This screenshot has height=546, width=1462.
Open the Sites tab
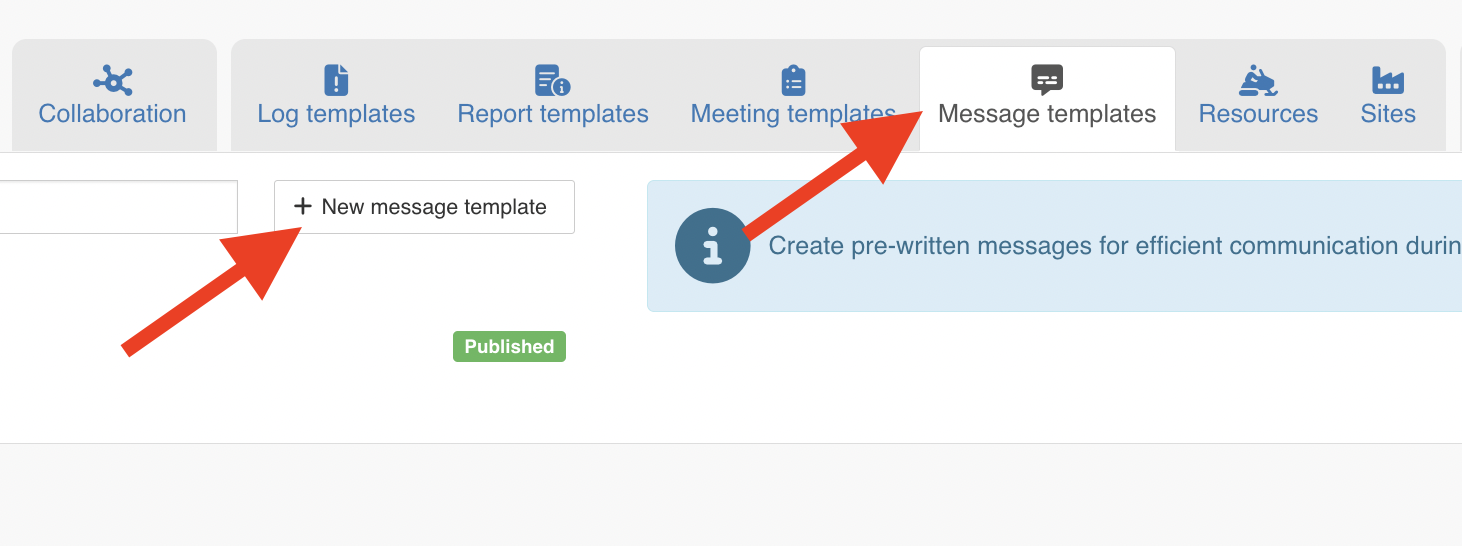coord(1388,97)
